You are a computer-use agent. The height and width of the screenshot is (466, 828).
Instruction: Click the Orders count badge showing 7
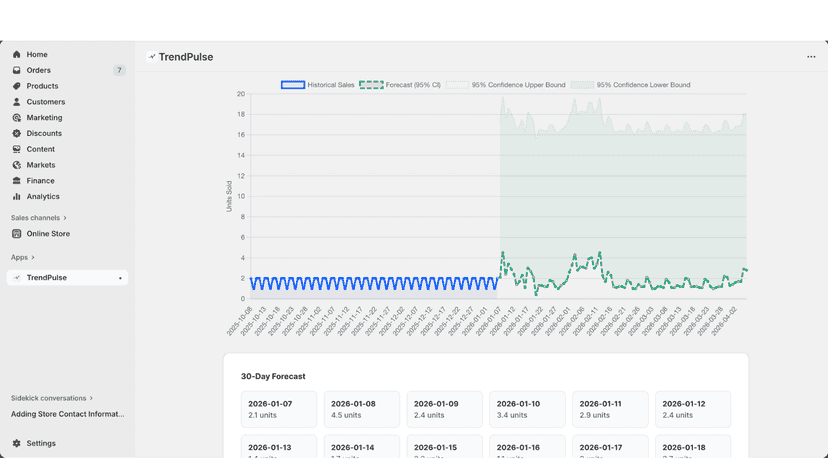click(119, 70)
